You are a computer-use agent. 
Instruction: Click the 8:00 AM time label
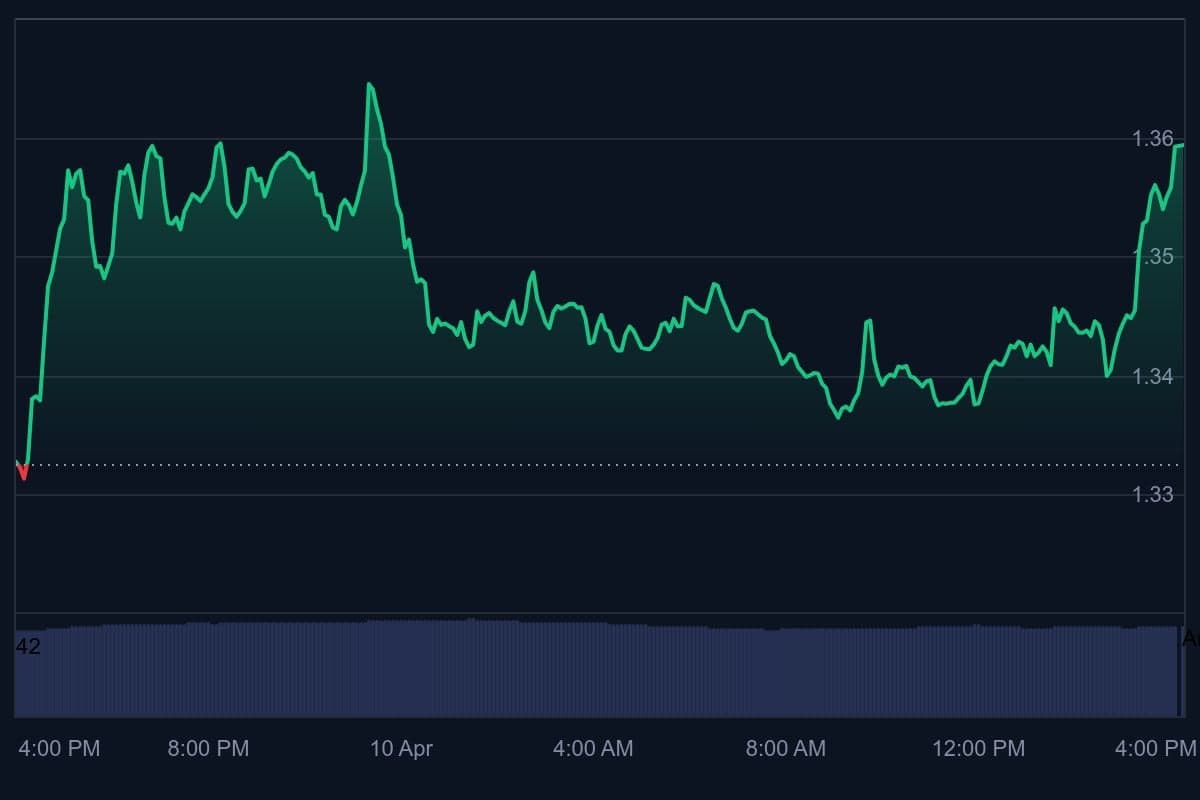(786, 748)
